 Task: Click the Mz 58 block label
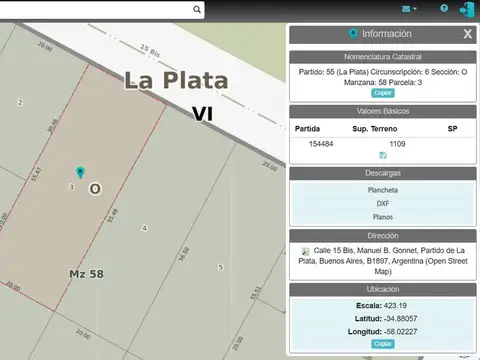pos(86,274)
